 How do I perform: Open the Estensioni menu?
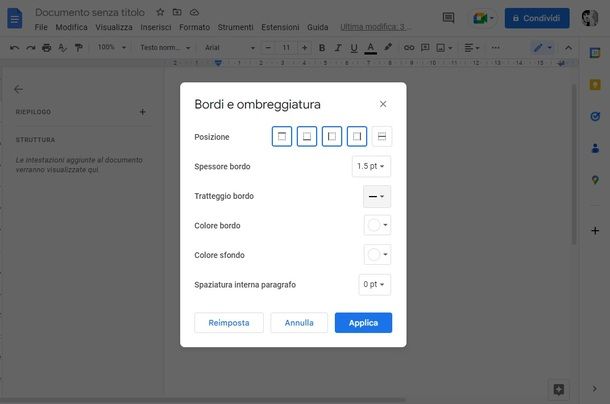click(x=280, y=27)
